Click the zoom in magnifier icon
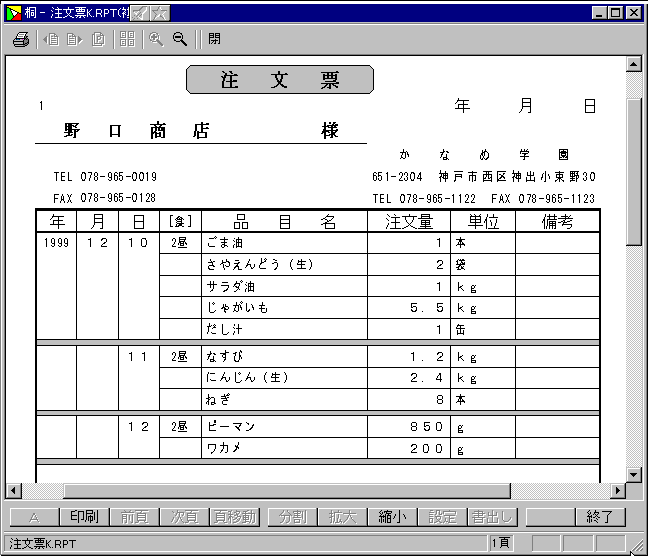Image resolution: width=648 pixels, height=556 pixels. [x=156, y=39]
